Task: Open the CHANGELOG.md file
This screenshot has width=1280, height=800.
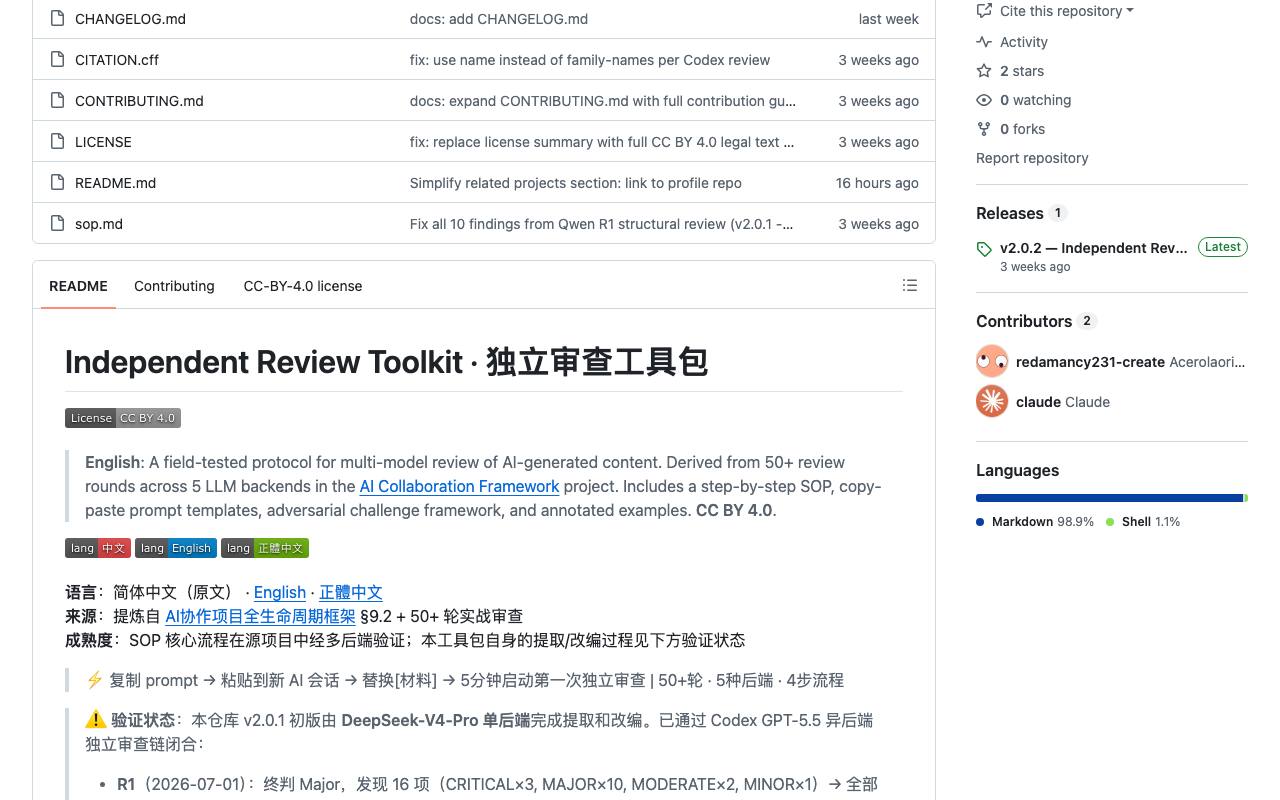Action: coord(130,19)
